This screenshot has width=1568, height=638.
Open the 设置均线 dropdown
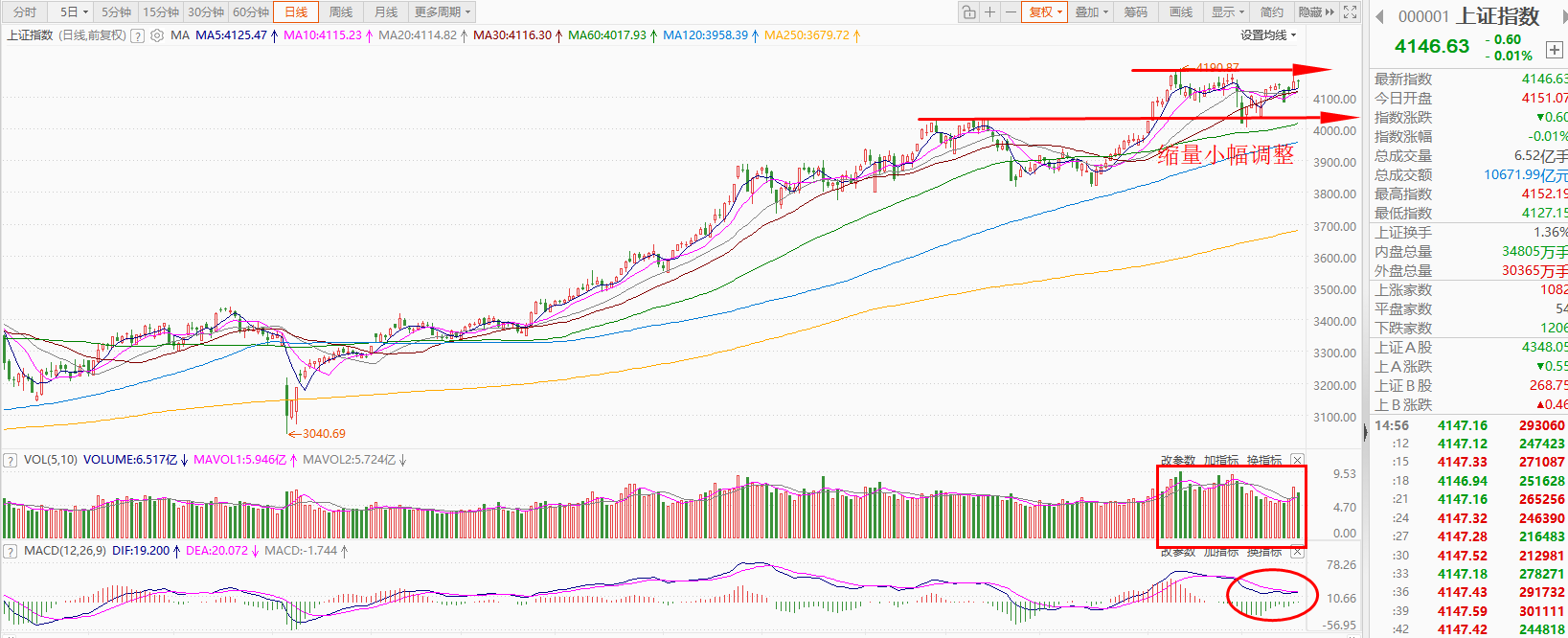tap(1268, 35)
